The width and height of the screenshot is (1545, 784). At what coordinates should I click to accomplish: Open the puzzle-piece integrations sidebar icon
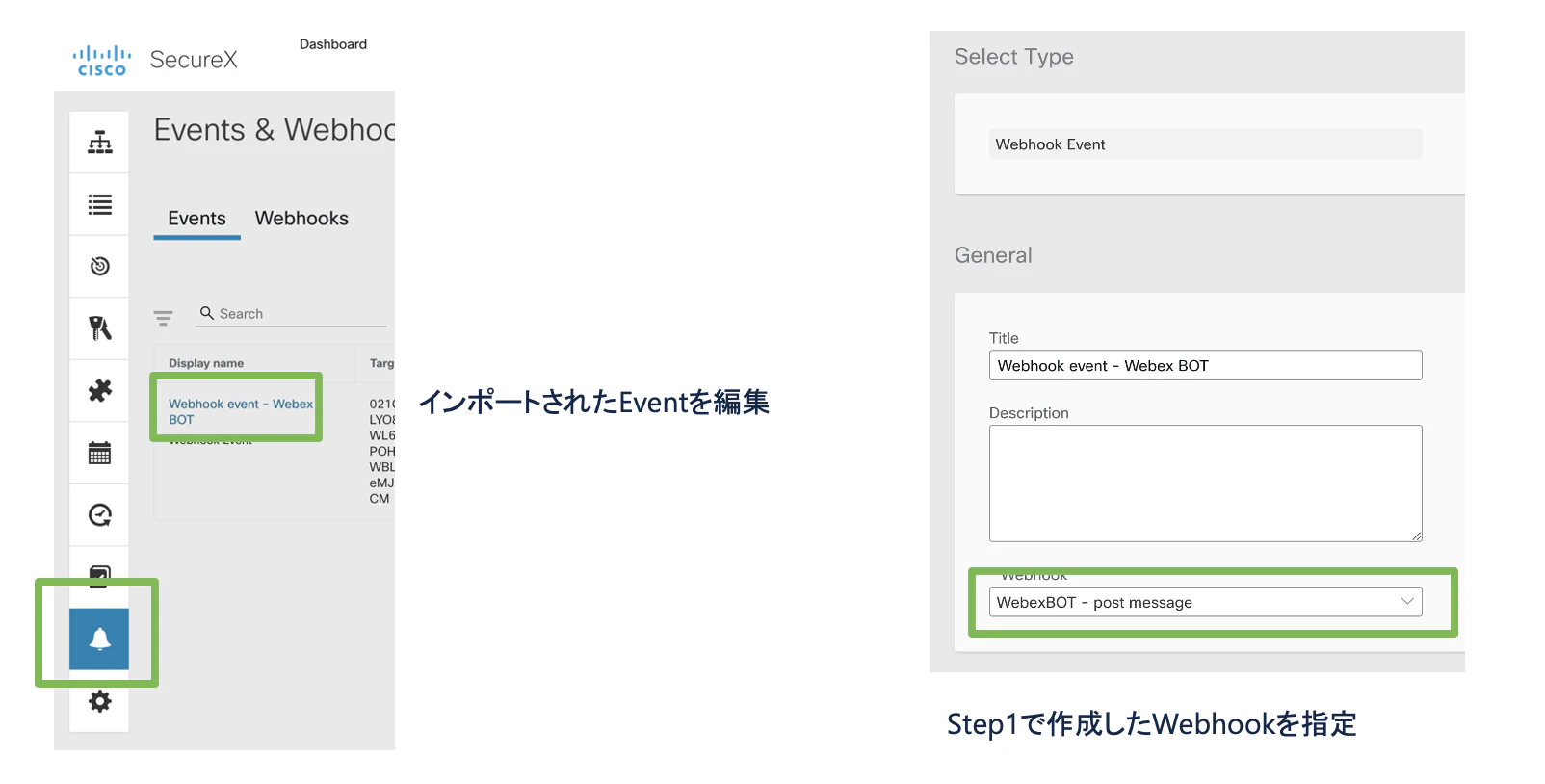point(100,390)
